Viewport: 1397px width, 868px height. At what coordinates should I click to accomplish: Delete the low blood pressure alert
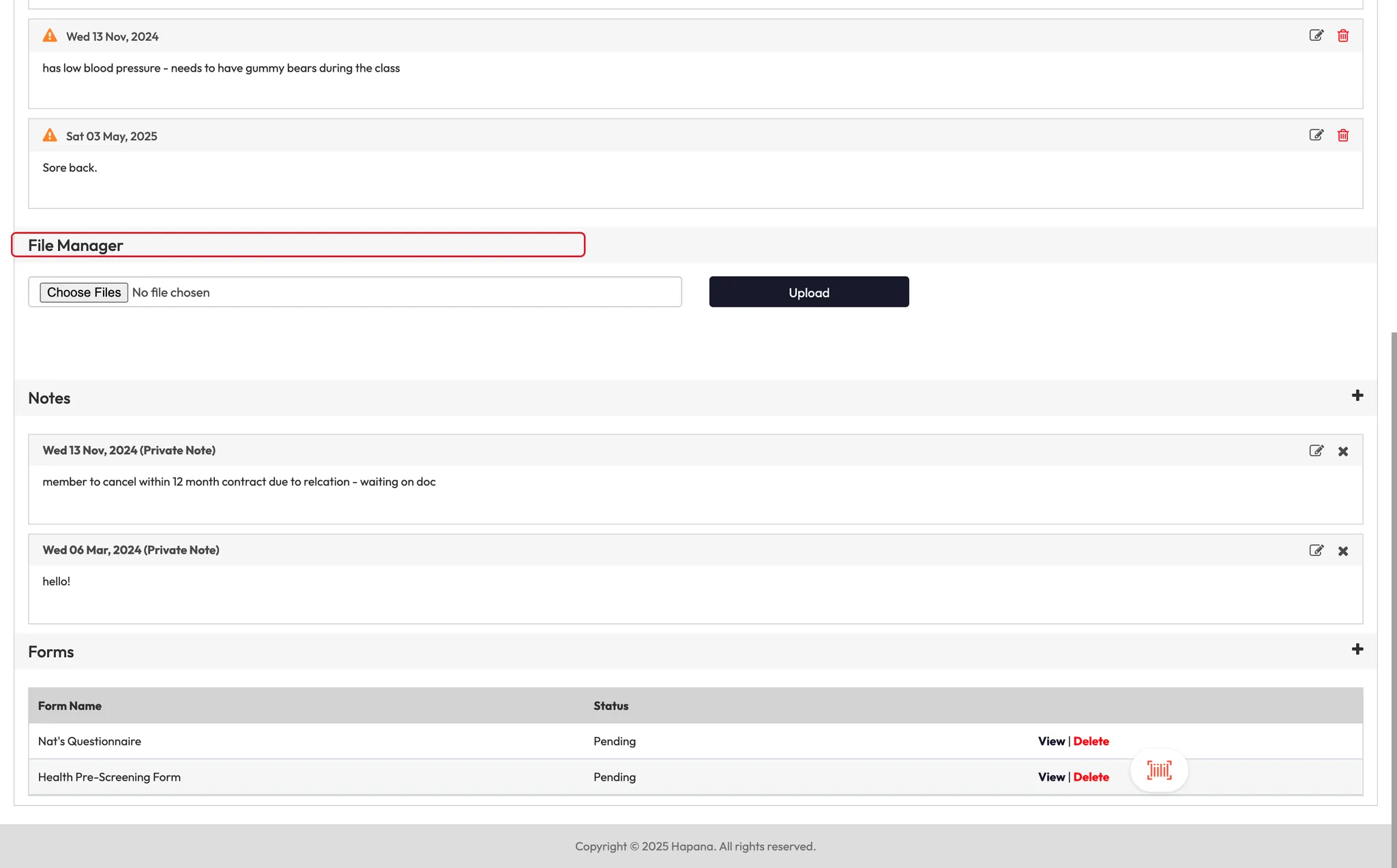coord(1342,35)
